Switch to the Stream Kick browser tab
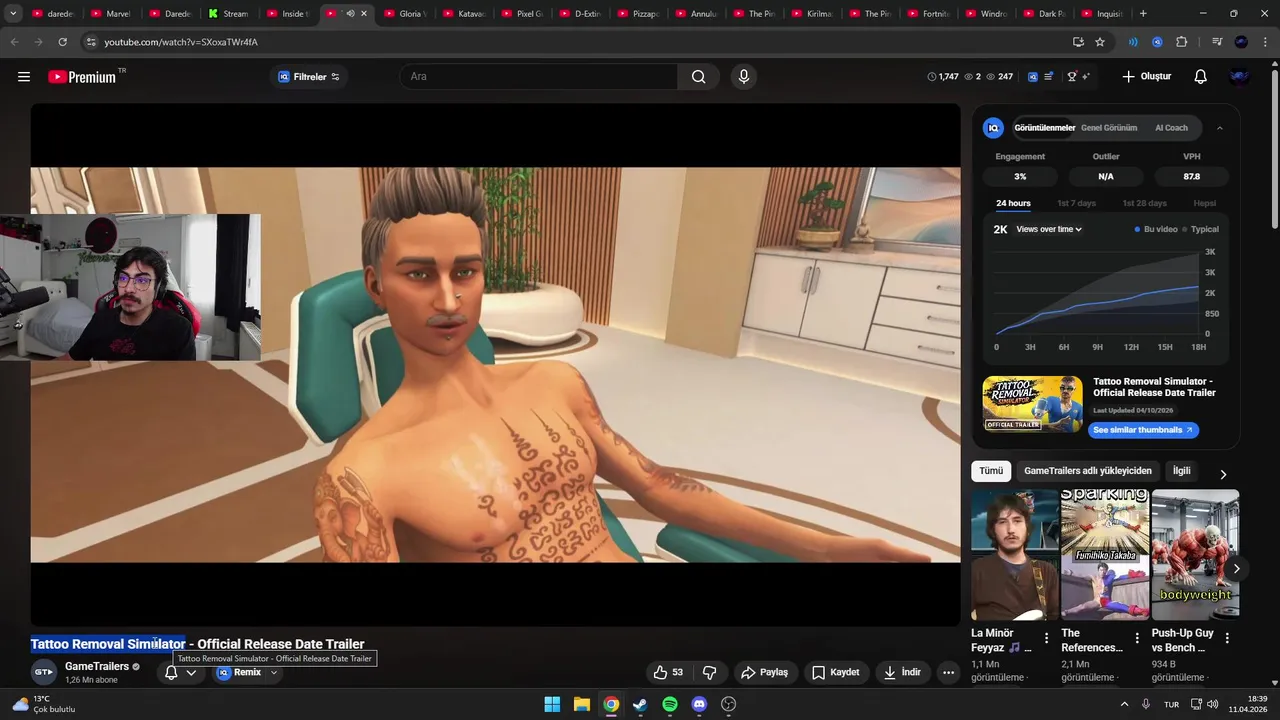This screenshot has height=720, width=1280. click(x=228, y=14)
